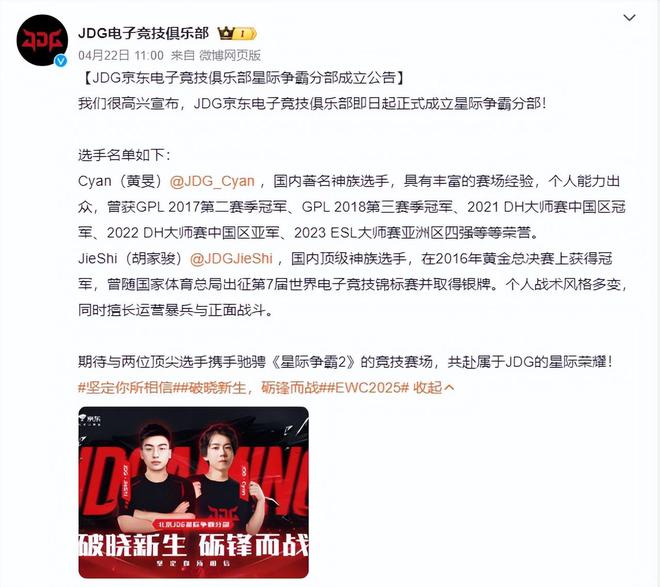Open JDG电子竞技俱乐部 account name

pyautogui.click(x=143, y=33)
